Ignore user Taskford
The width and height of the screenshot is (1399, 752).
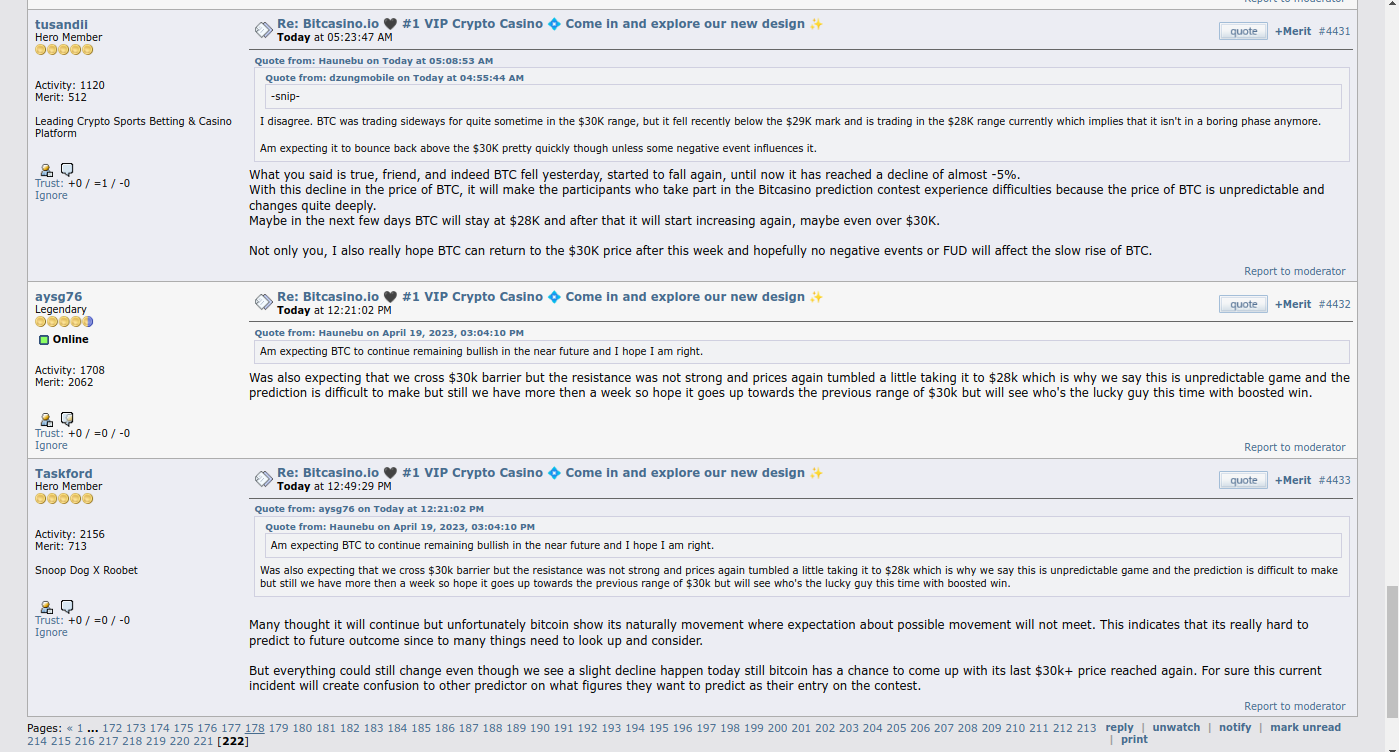coord(51,633)
